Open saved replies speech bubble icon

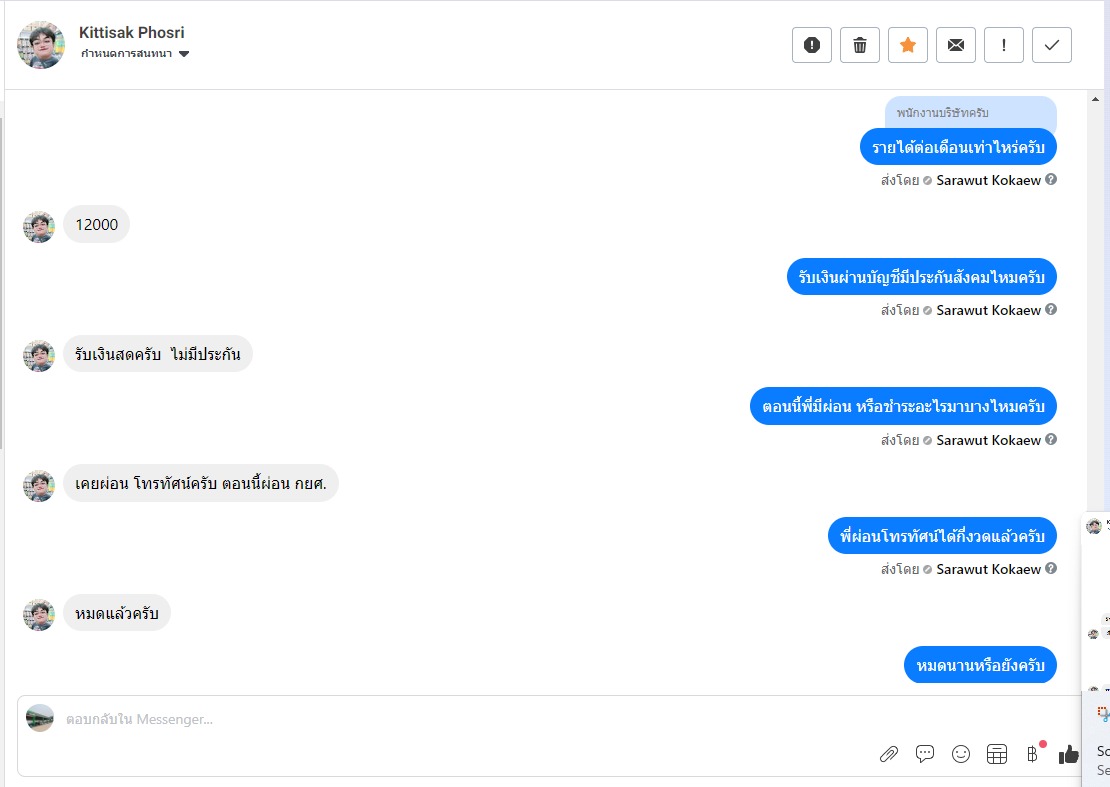[925, 754]
